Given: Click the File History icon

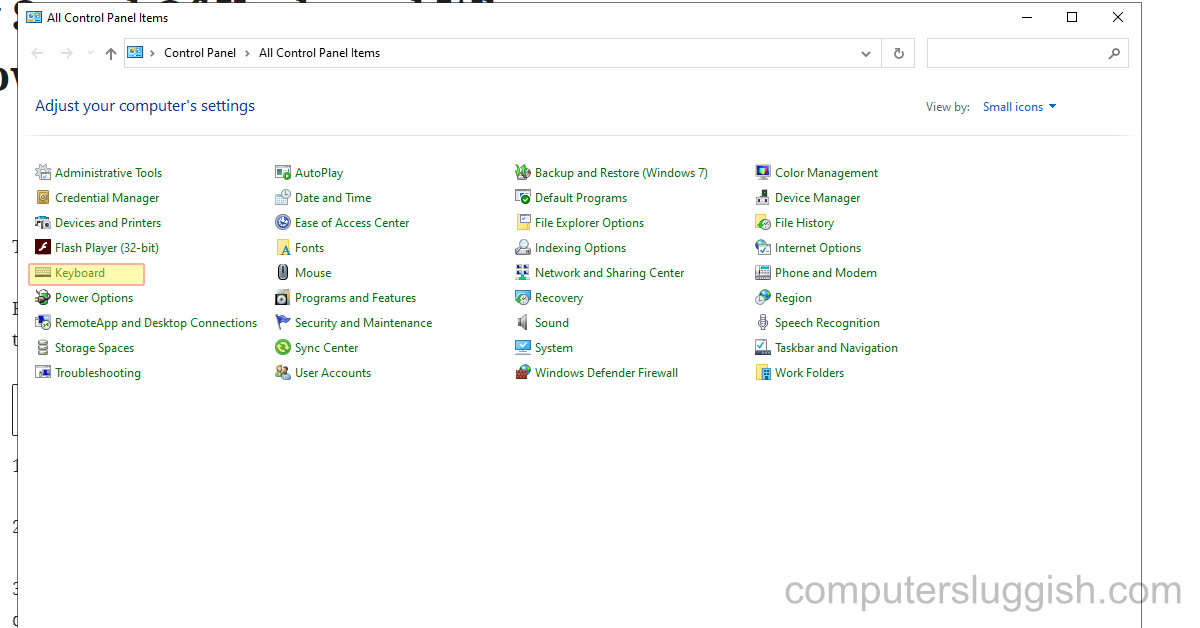Looking at the screenshot, I should [x=763, y=223].
